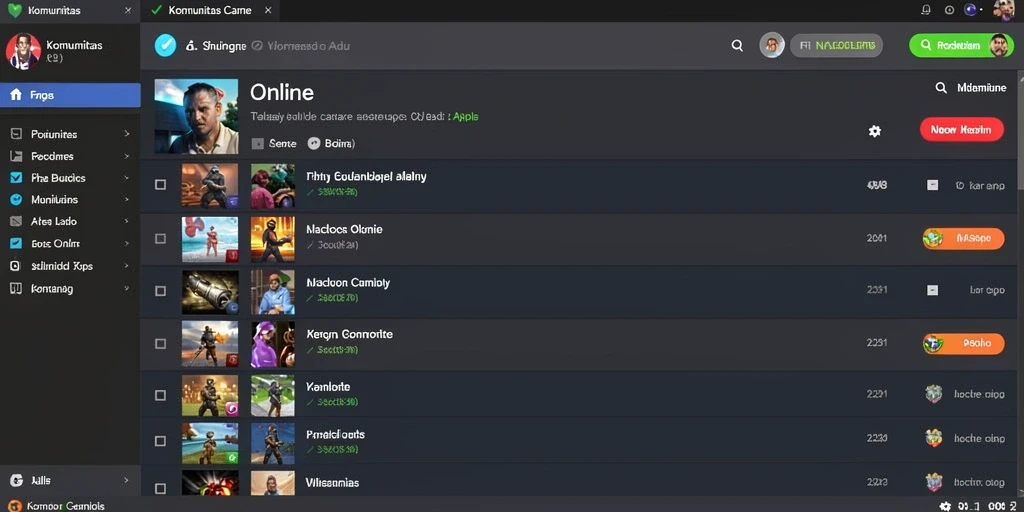
Task: Toggle checkbox for Kerqn Connorite row
Action: 160,344
